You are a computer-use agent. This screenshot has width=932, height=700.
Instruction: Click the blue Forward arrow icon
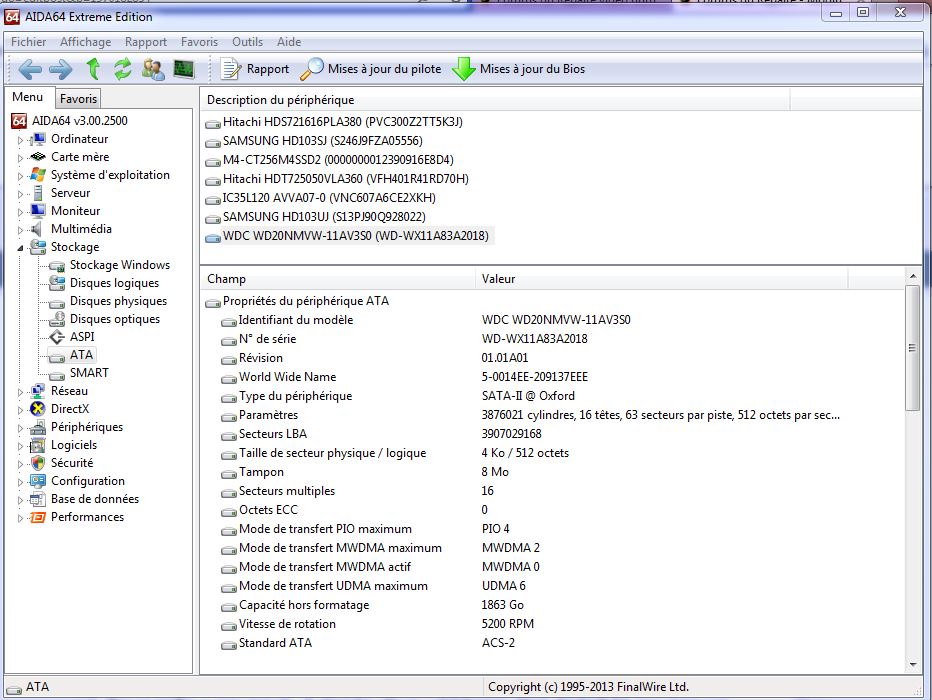(x=61, y=69)
